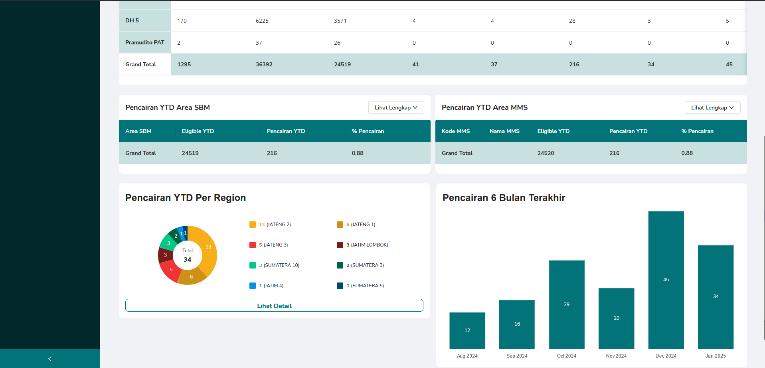Viewport: 765px width, 368px height.
Task: Click the Dec 2024 tallest bar
Action: pyautogui.click(x=666, y=280)
